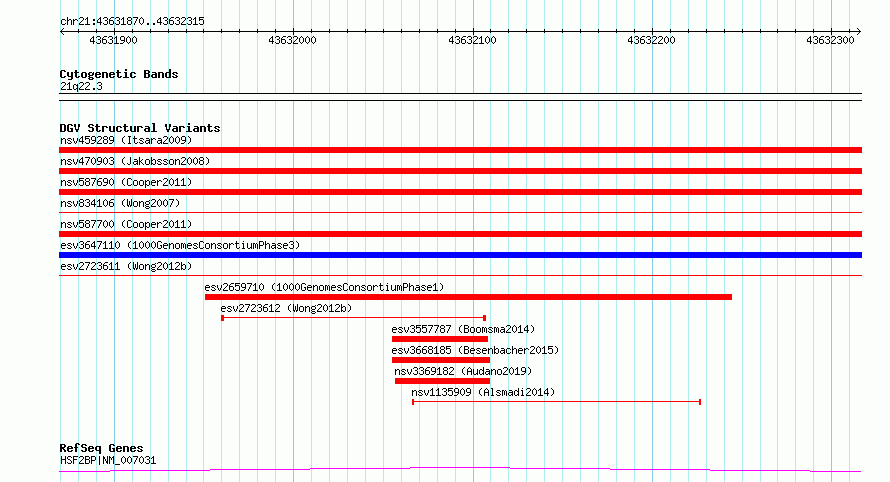The image size is (890, 482).
Task: Select the 21q22.3 cytogenetic band label
Action: point(81,86)
